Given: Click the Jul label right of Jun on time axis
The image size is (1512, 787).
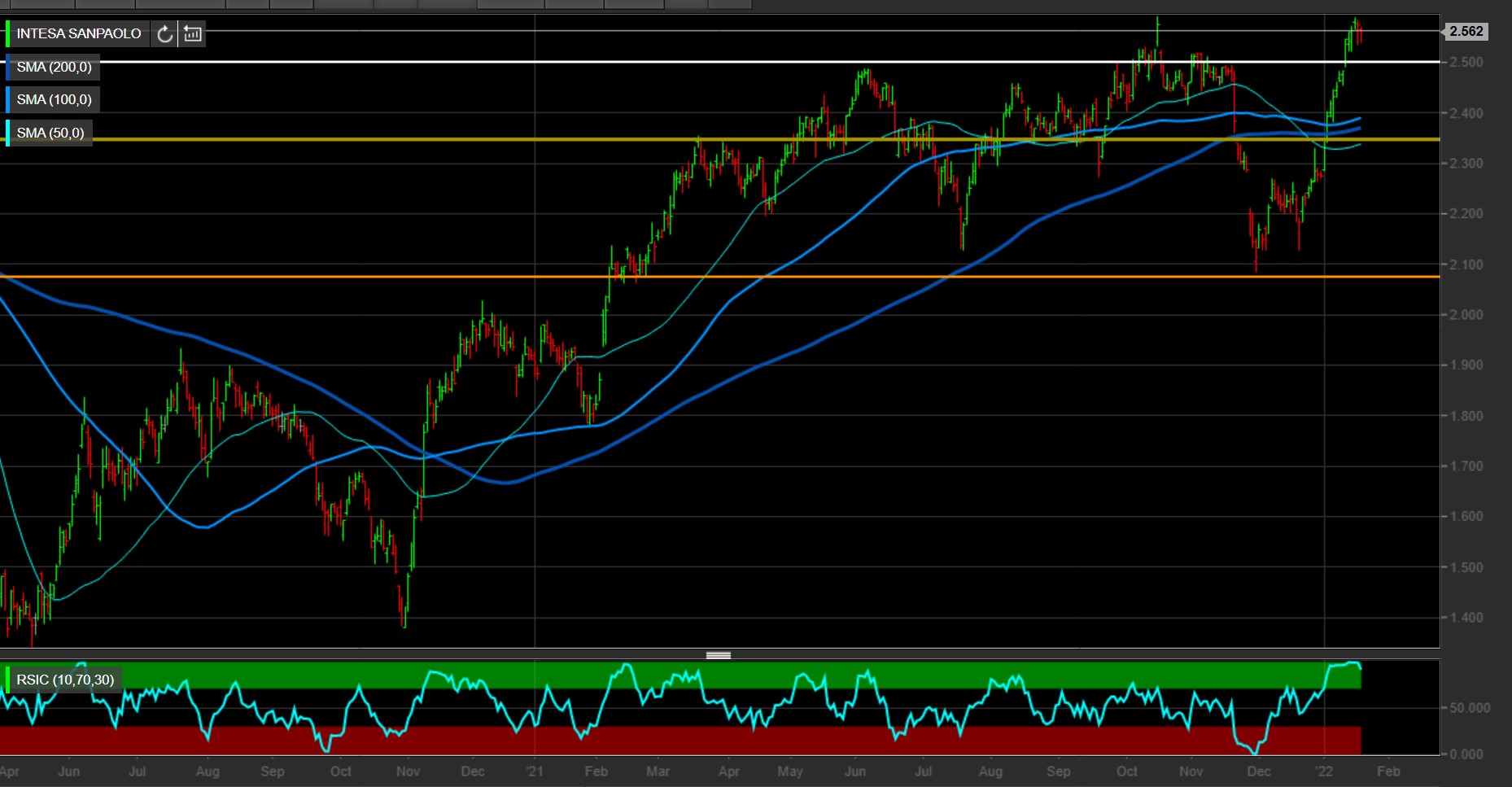Looking at the screenshot, I should [138, 771].
